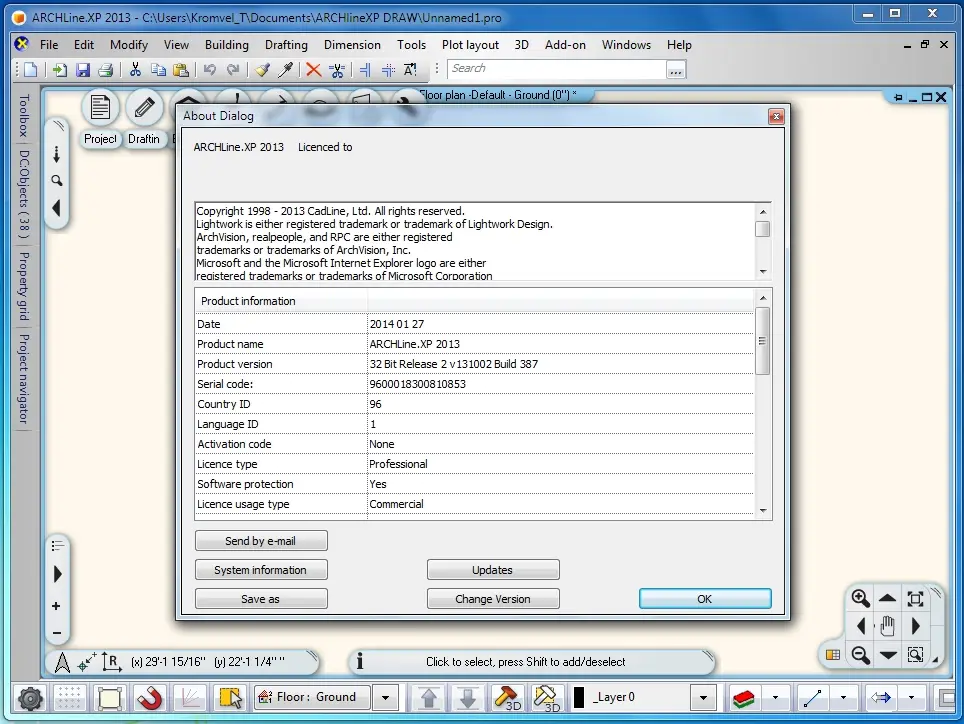Click the pan left arrow

point(861,626)
